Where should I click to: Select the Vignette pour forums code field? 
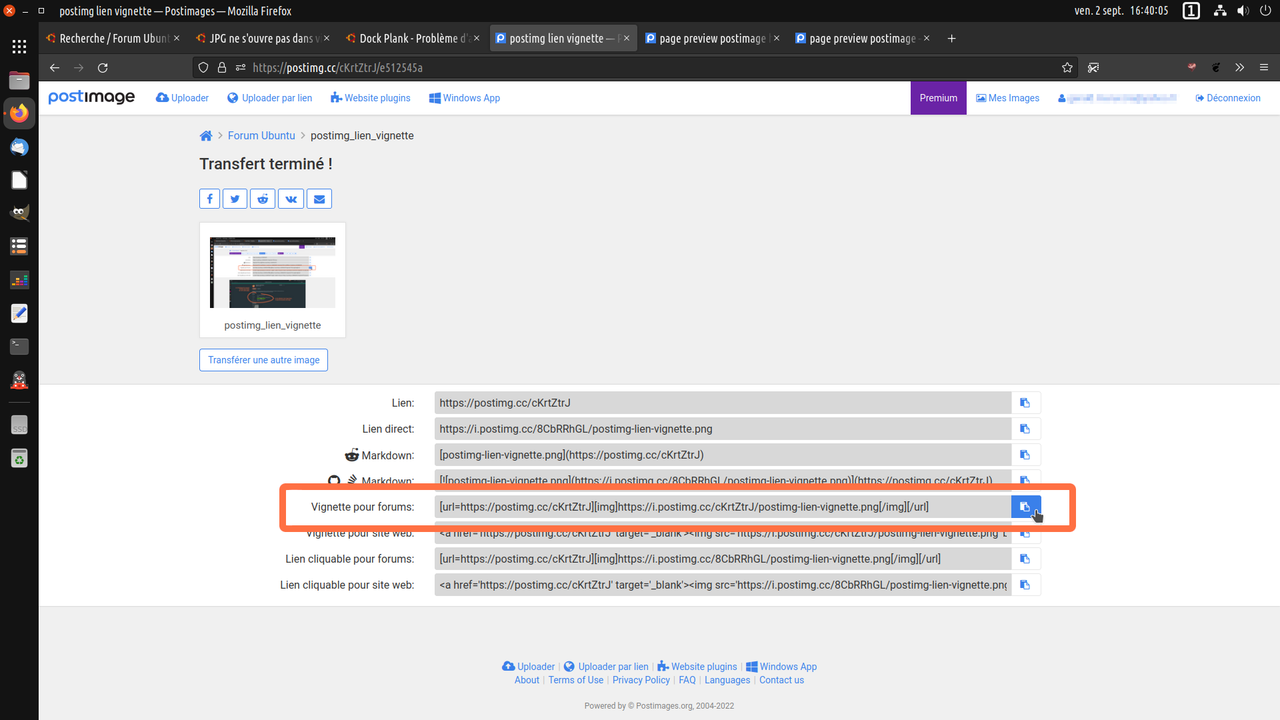click(723, 507)
